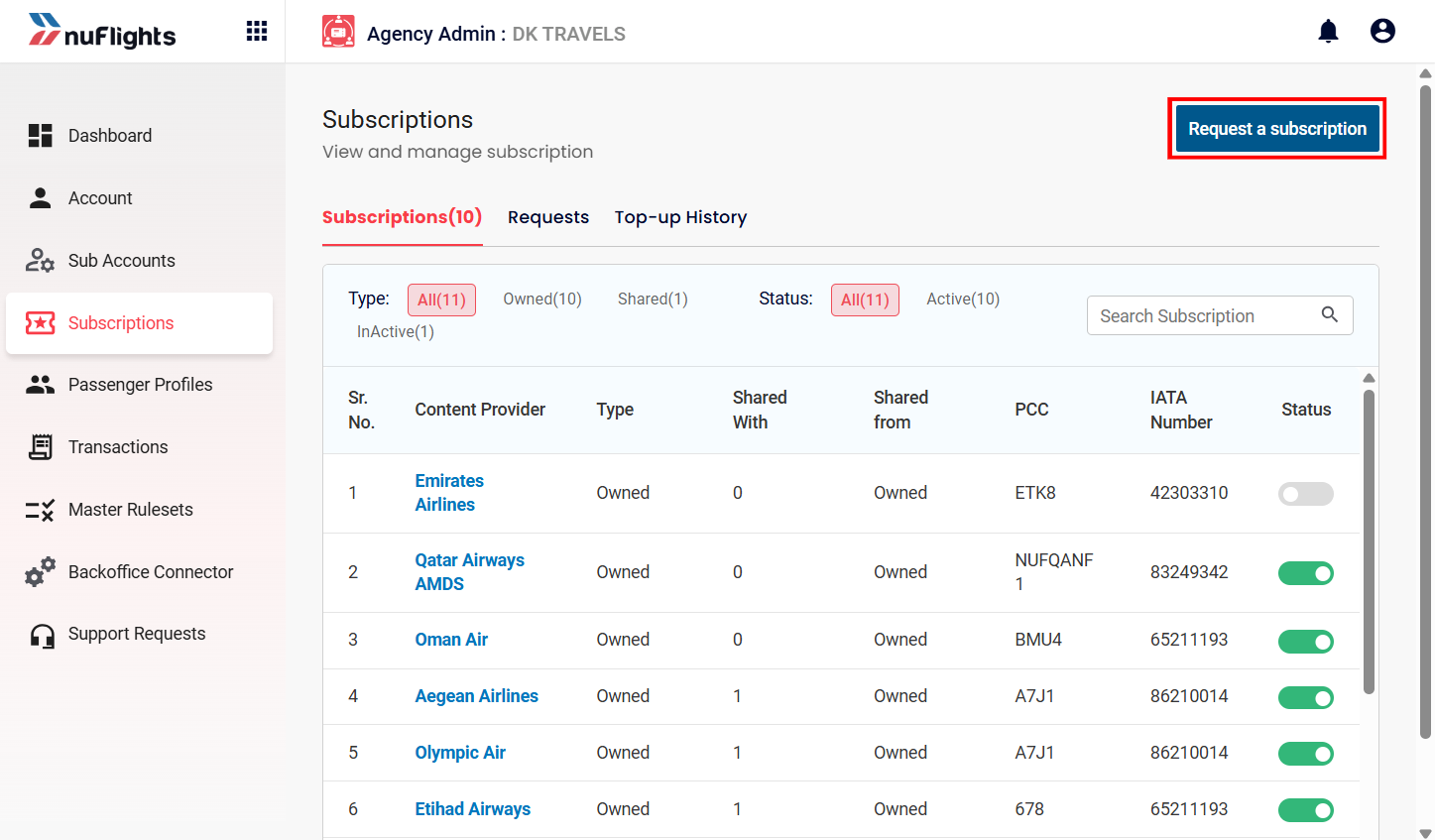Open the Aegean Airlines link
Image resolution: width=1435 pixels, height=840 pixels.
click(x=476, y=696)
